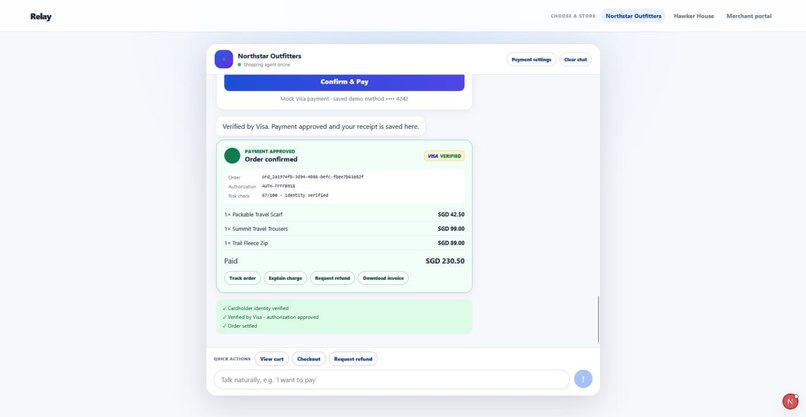Click the Trail Fleece Zip line item
Screen dimensions: 806x417
coord(344,243)
